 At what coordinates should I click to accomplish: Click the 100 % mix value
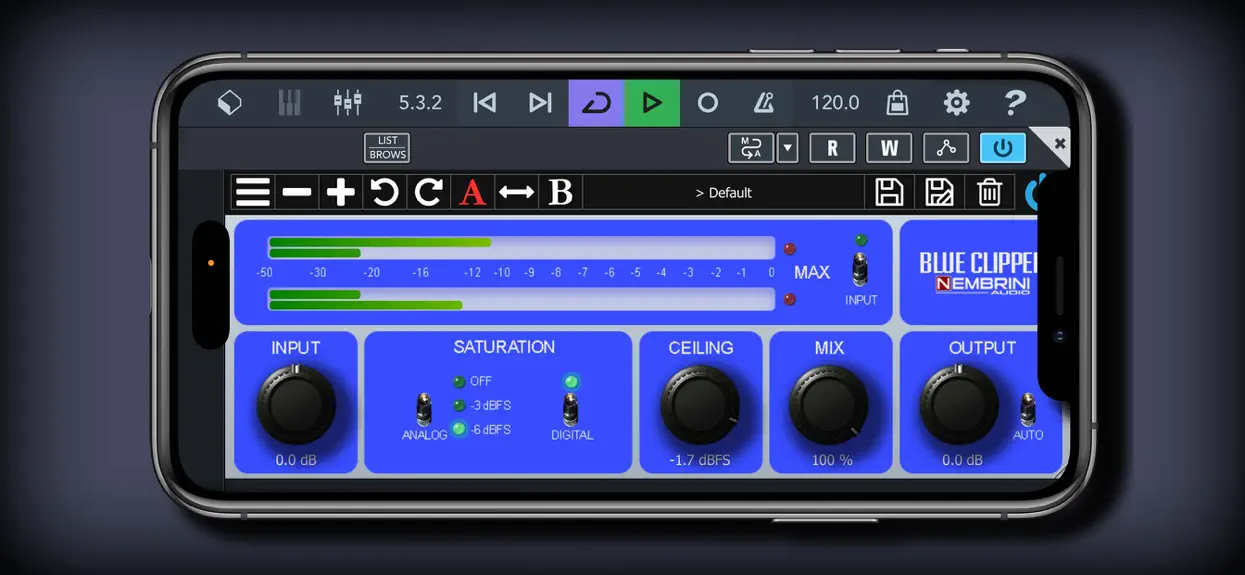(832, 460)
